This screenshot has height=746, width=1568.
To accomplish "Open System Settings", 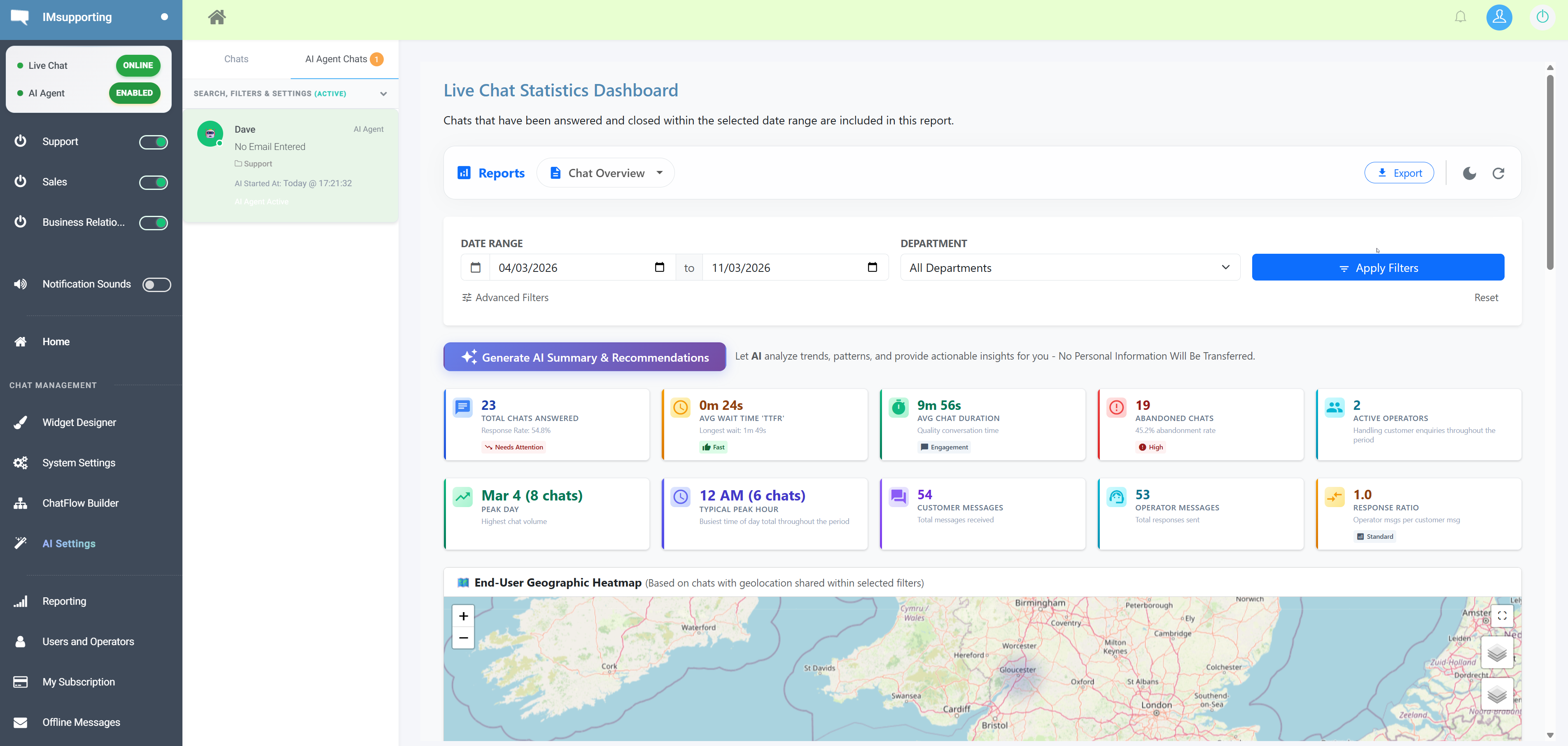I will pyautogui.click(x=79, y=463).
